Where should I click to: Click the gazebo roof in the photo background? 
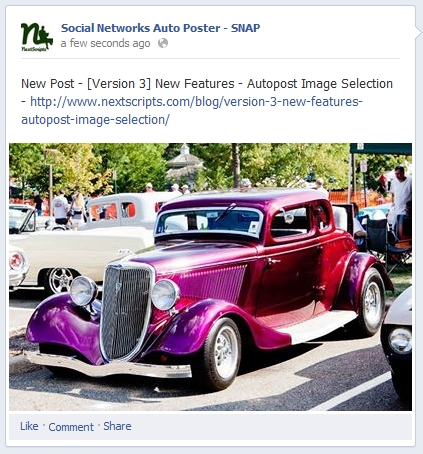[x=184, y=158]
